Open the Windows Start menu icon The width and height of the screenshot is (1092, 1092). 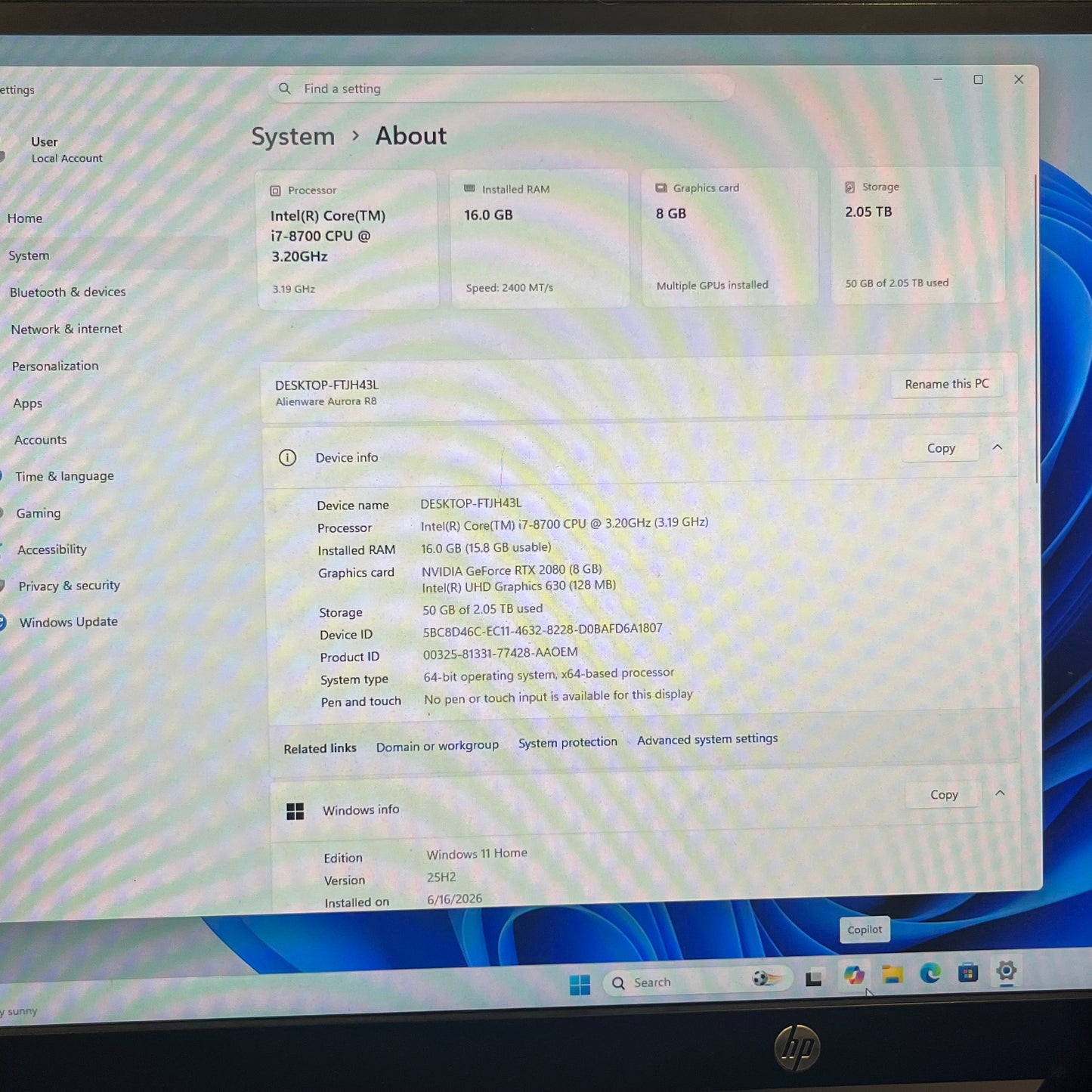tap(580, 984)
